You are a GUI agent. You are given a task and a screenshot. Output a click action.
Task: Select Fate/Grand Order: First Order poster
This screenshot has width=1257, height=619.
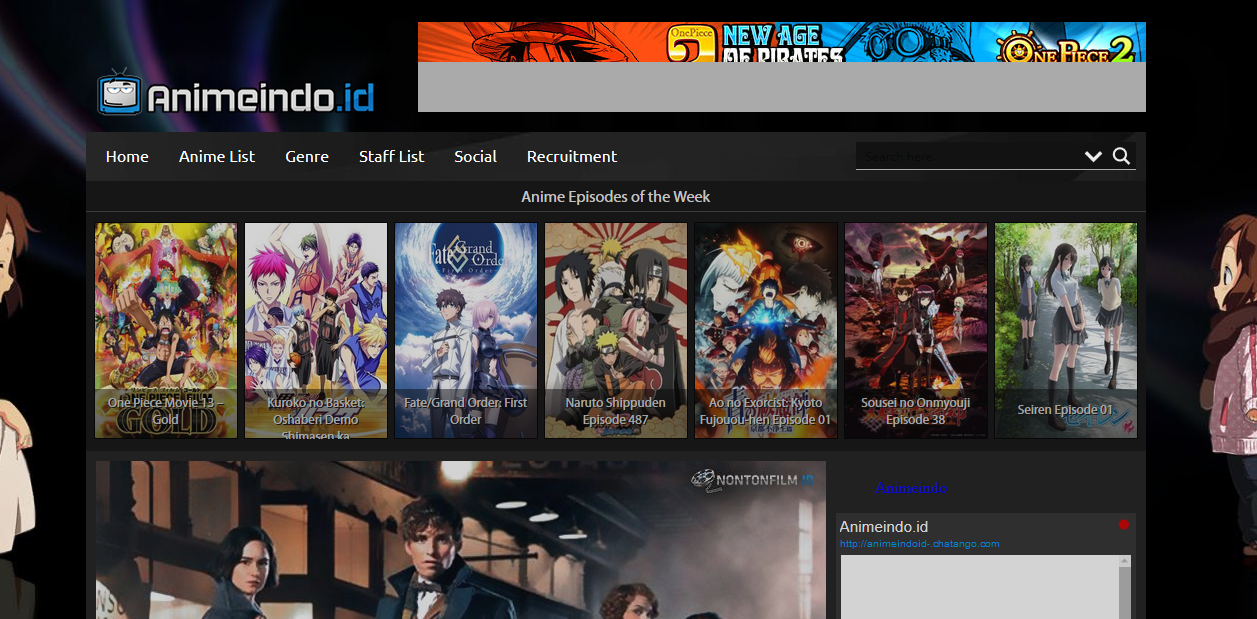point(466,330)
